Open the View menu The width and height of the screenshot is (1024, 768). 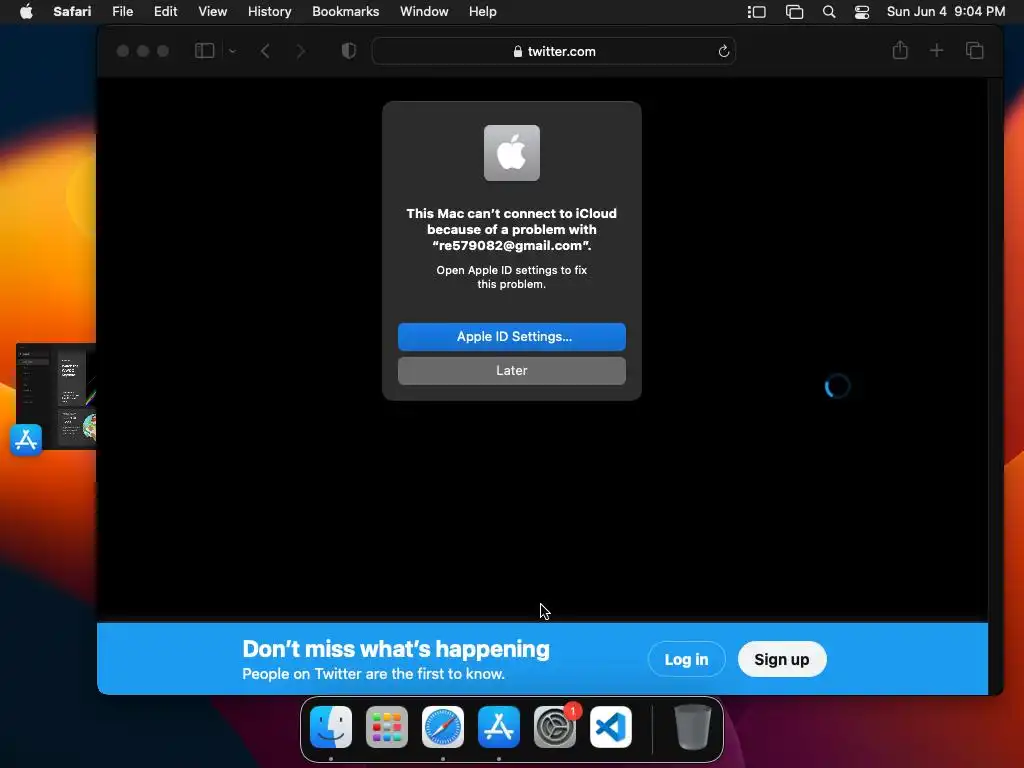(x=212, y=12)
